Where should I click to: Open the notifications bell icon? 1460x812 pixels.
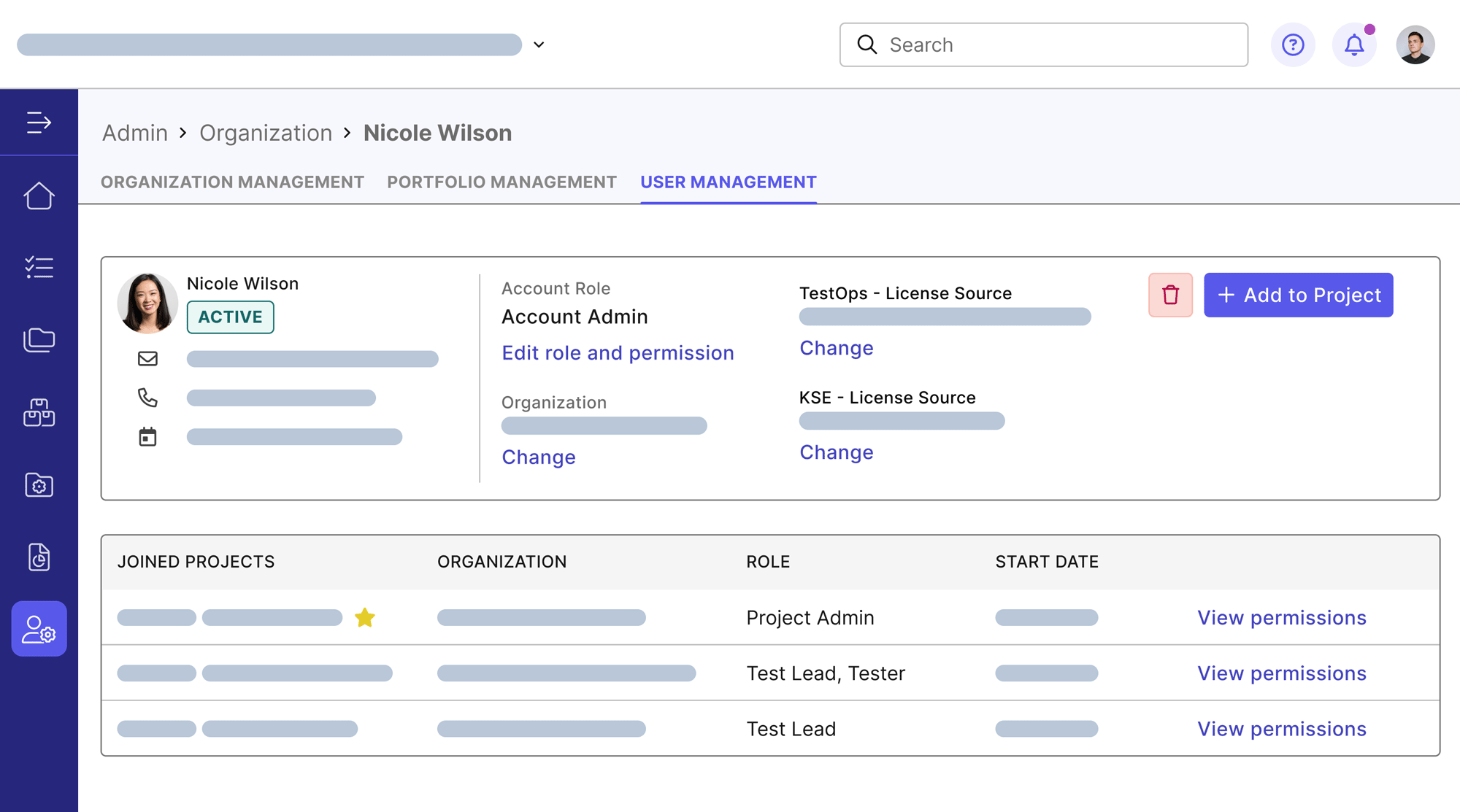(1354, 45)
